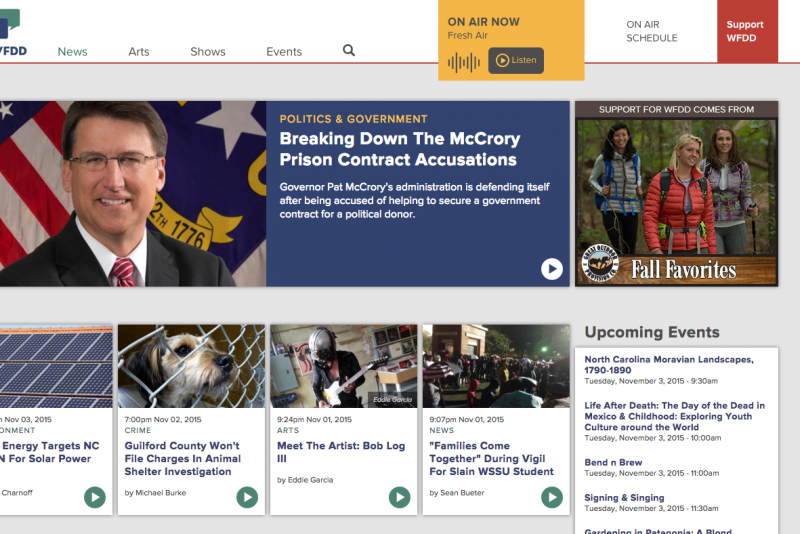View the On Air Schedule
Viewport: 800px width, 534px height.
pos(652,31)
